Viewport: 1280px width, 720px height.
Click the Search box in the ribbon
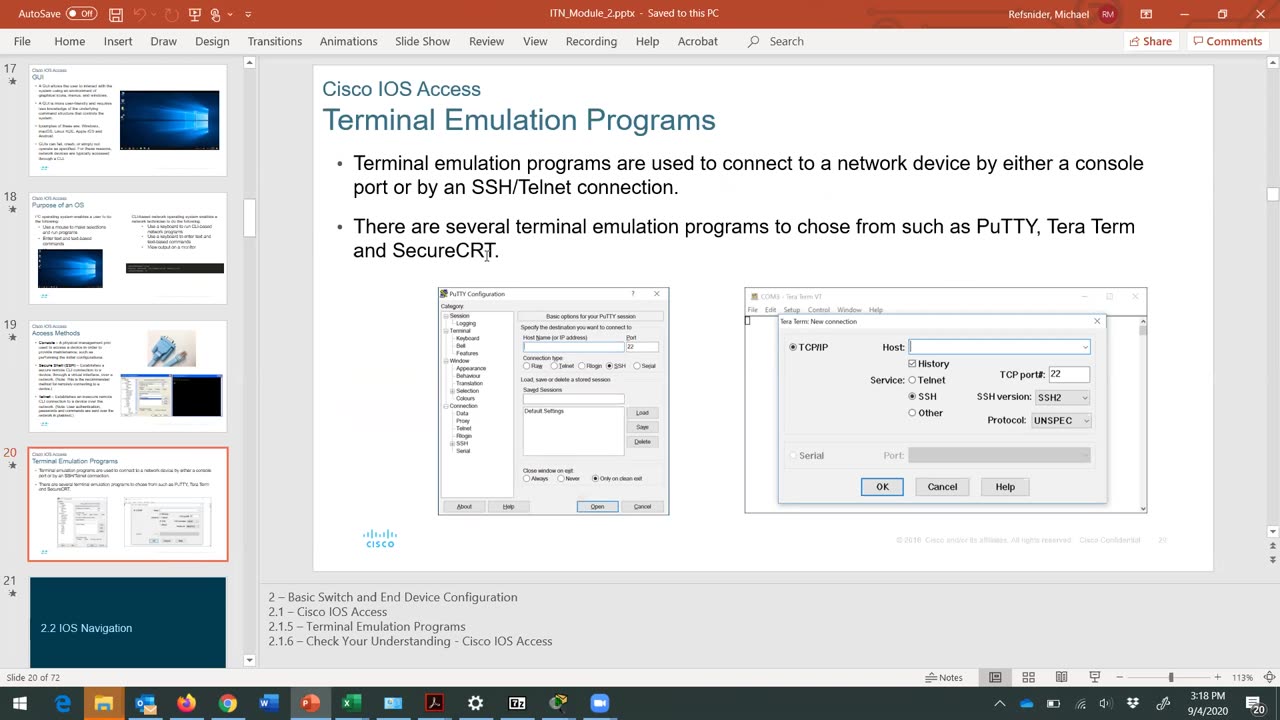786,41
